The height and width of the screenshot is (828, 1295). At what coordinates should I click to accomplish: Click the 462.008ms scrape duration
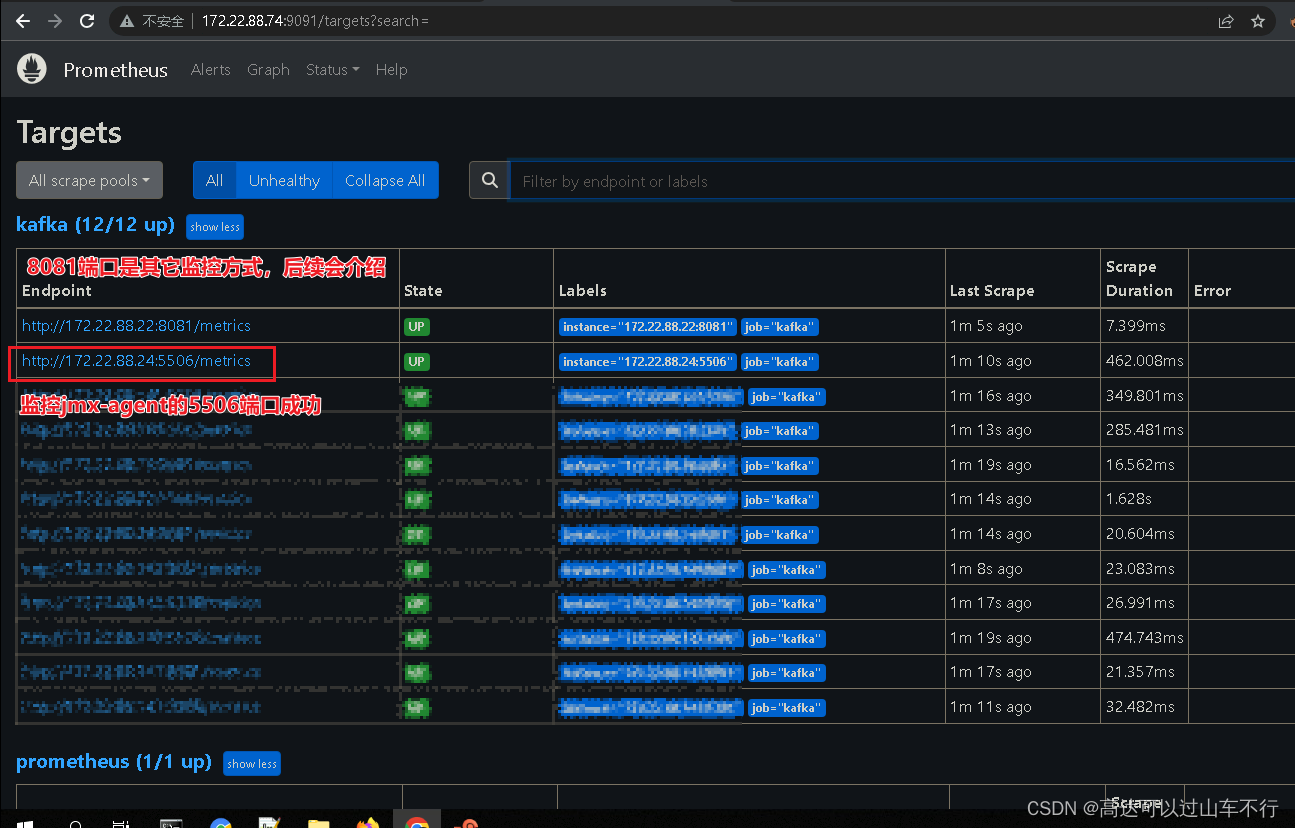click(1144, 361)
